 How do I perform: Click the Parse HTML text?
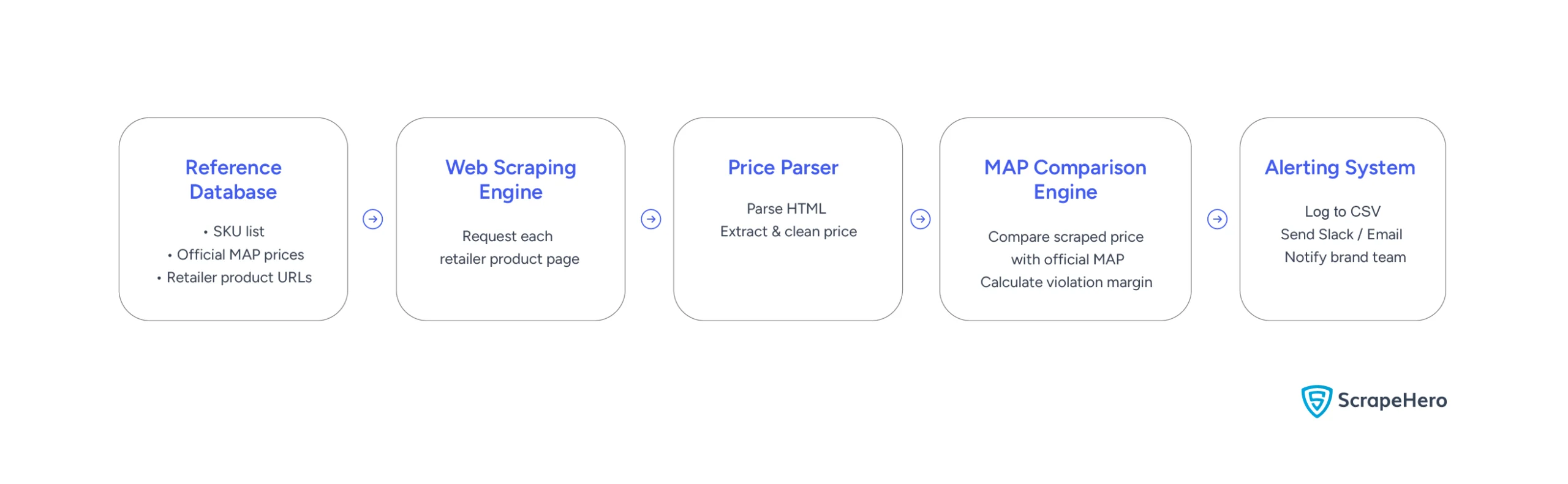pyautogui.click(x=786, y=209)
